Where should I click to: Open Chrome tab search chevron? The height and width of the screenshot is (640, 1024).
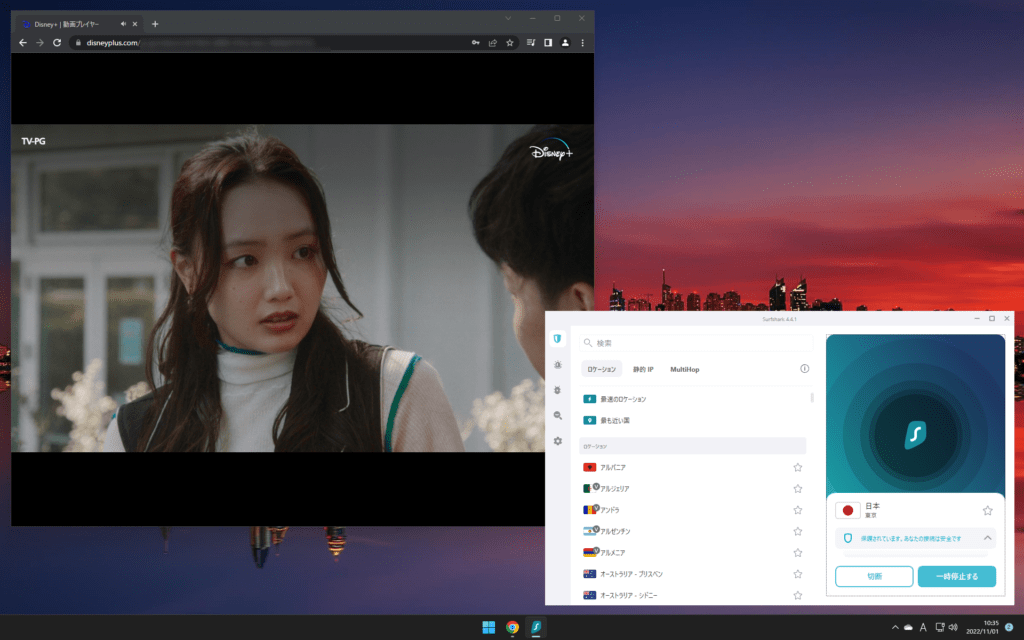point(507,18)
